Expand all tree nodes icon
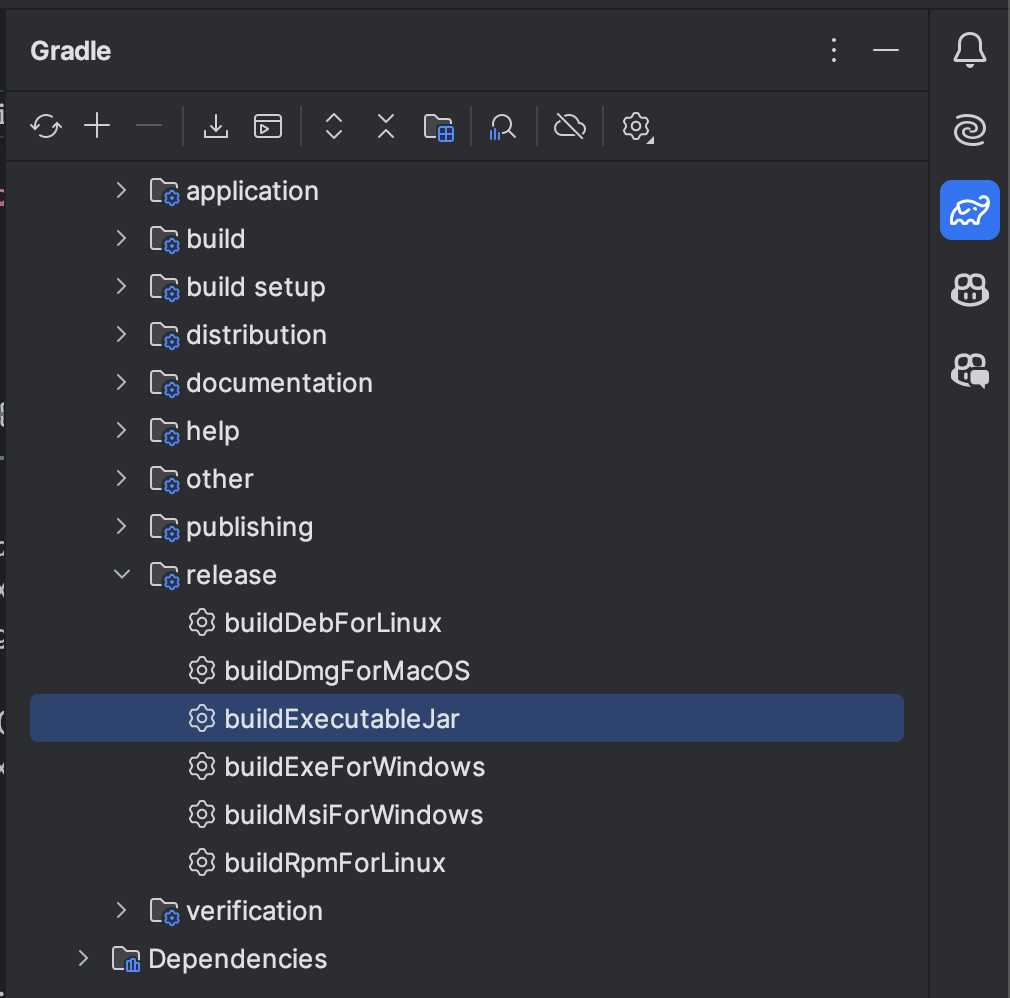The image size is (1010, 998). [x=334, y=126]
